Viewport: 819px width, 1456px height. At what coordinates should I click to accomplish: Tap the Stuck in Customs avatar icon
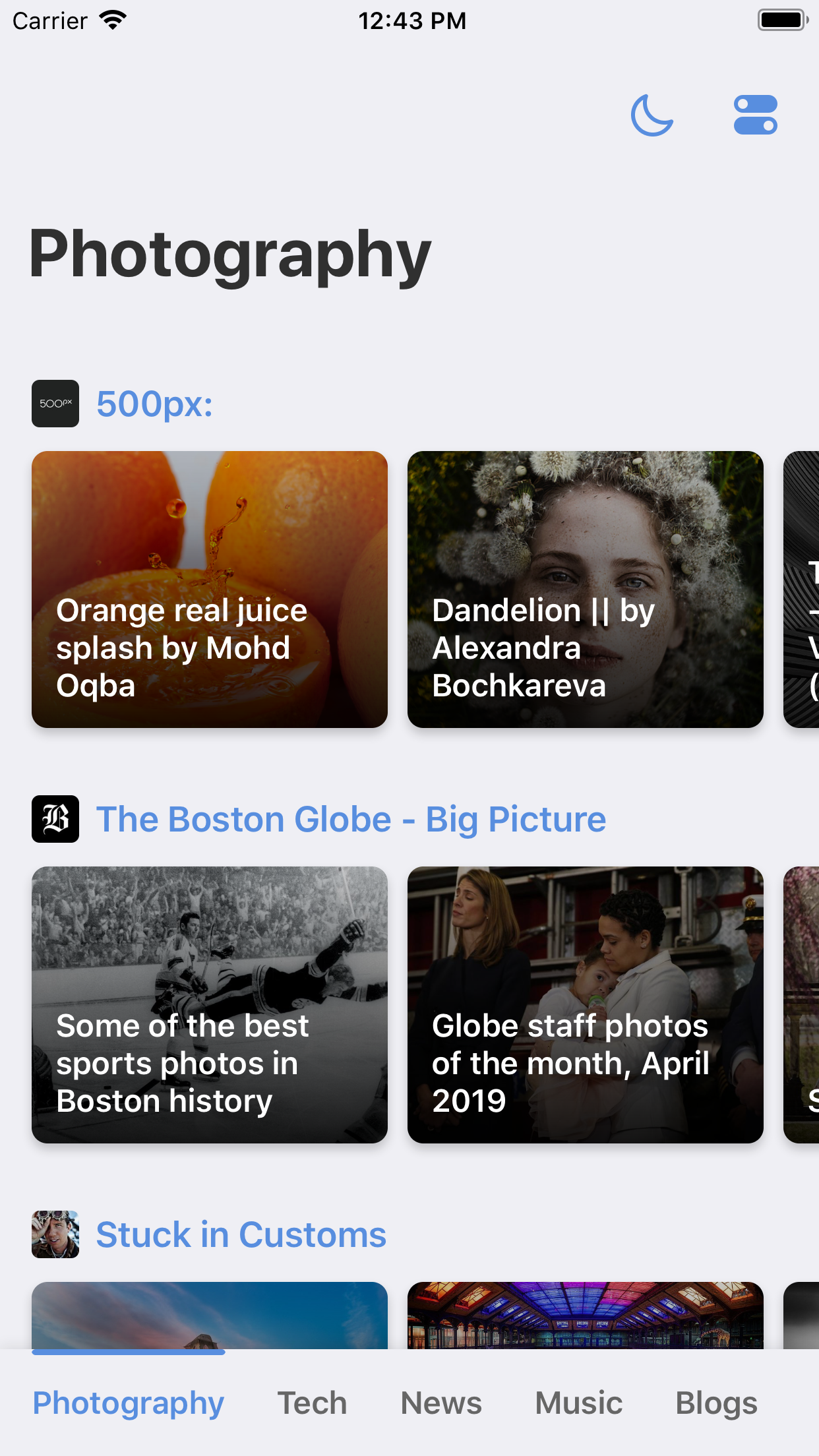[x=55, y=1234]
